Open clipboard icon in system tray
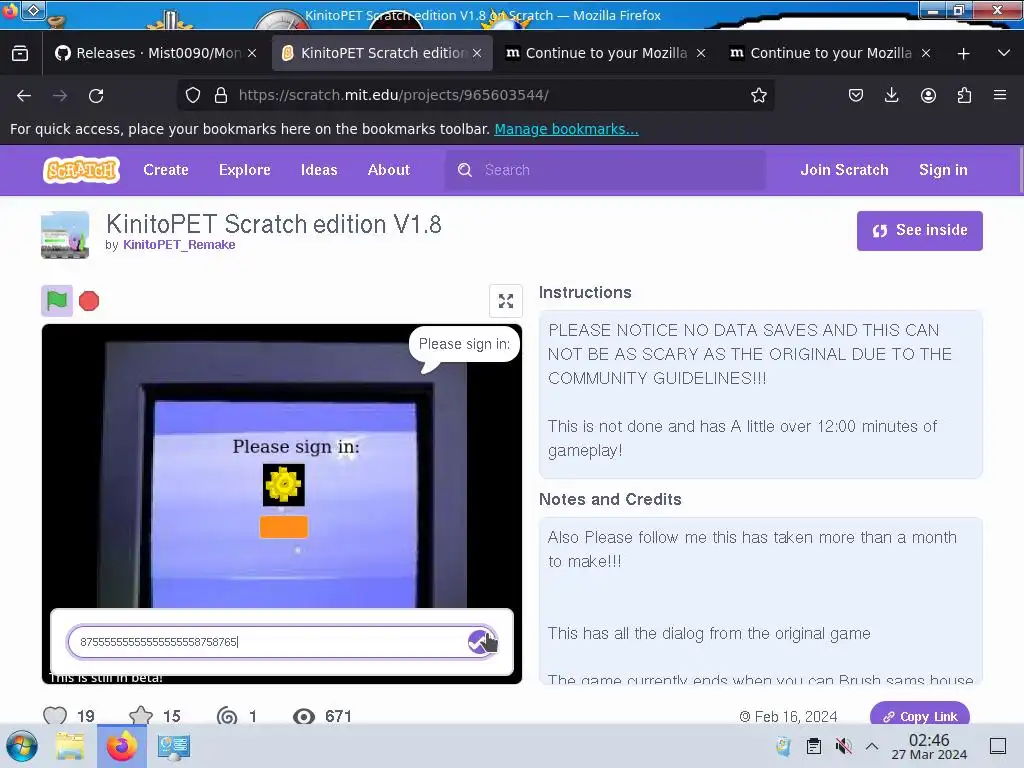Viewport: 1024px width, 768px height. tap(814, 746)
